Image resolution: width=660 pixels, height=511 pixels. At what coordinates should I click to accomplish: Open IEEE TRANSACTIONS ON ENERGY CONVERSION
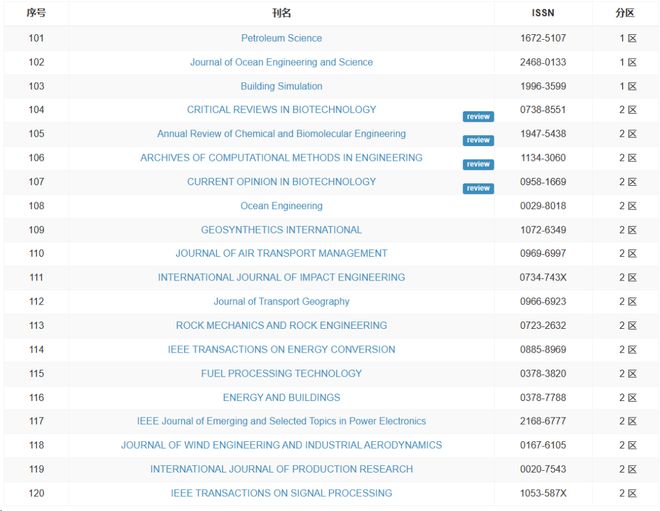[x=281, y=350]
